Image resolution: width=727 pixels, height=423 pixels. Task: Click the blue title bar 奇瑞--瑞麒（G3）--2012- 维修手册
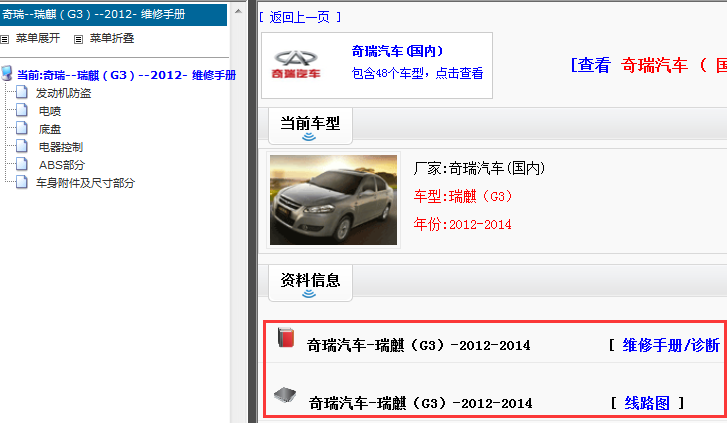pyautogui.click(x=113, y=14)
